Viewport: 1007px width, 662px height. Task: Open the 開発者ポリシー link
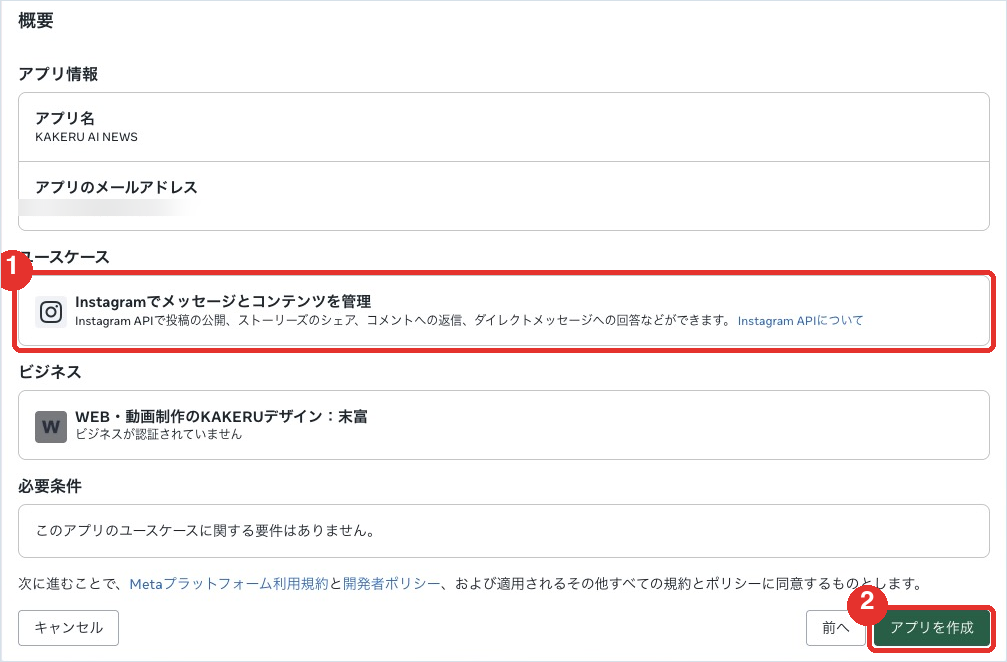click(392, 584)
